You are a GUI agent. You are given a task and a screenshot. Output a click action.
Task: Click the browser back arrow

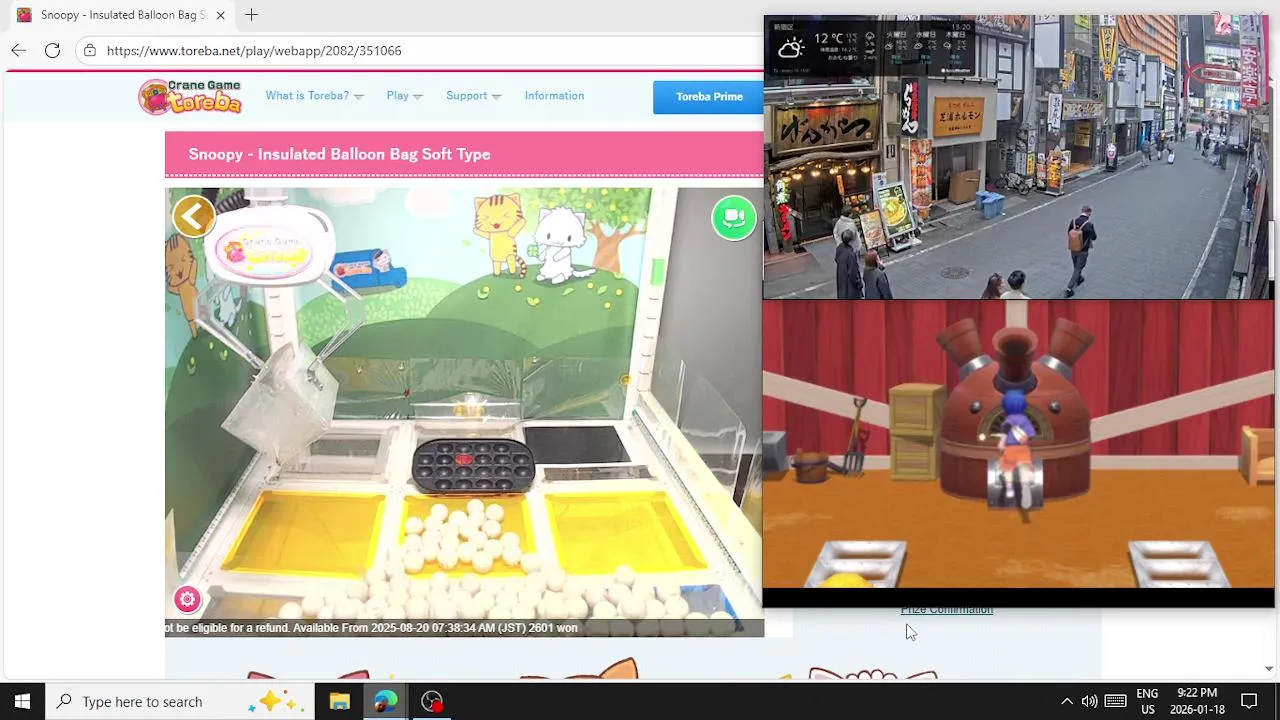[19, 50]
